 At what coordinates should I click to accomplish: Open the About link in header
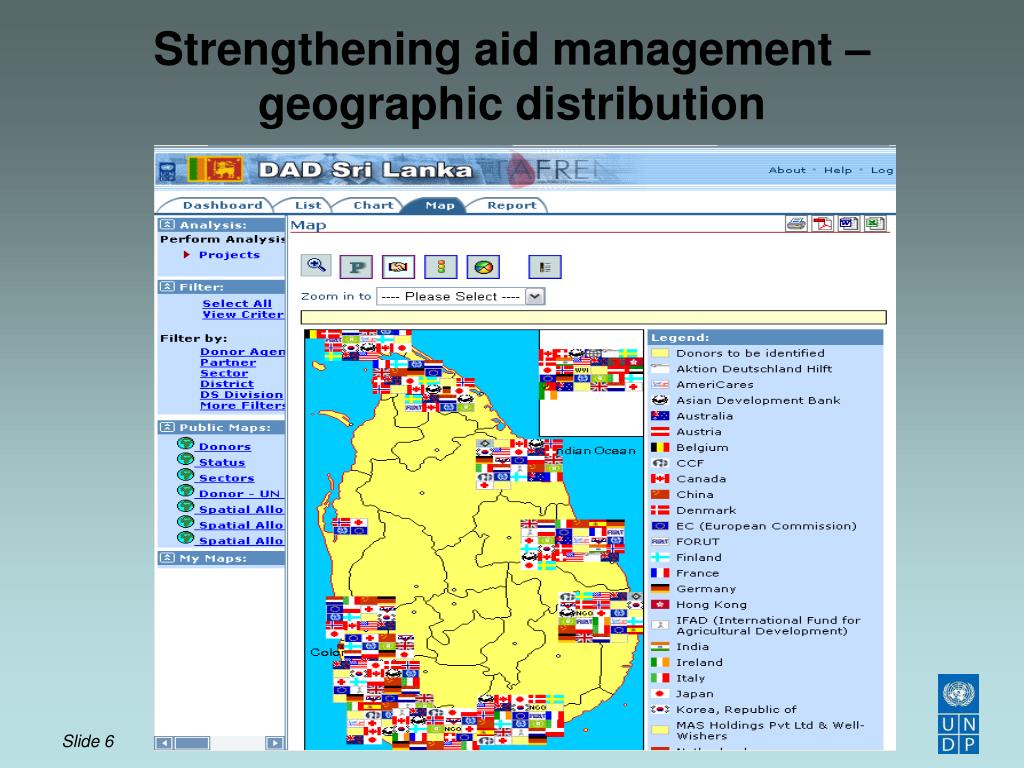787,170
